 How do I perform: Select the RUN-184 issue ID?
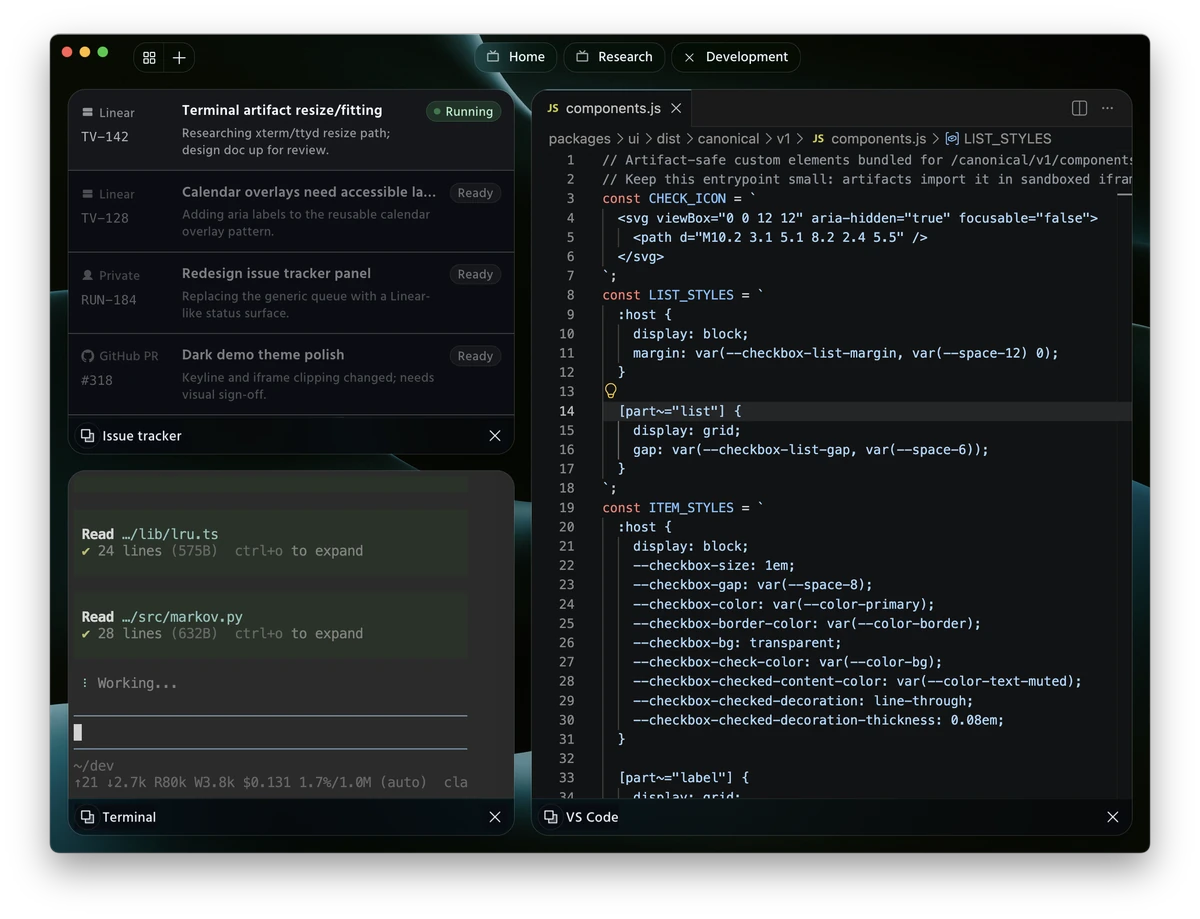(109, 300)
